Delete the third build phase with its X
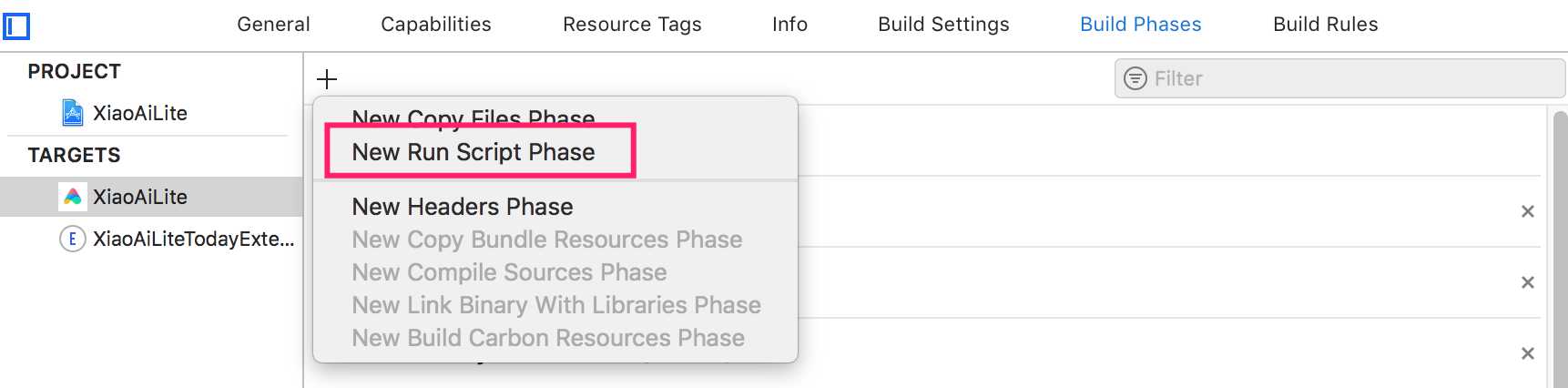 click(1528, 353)
